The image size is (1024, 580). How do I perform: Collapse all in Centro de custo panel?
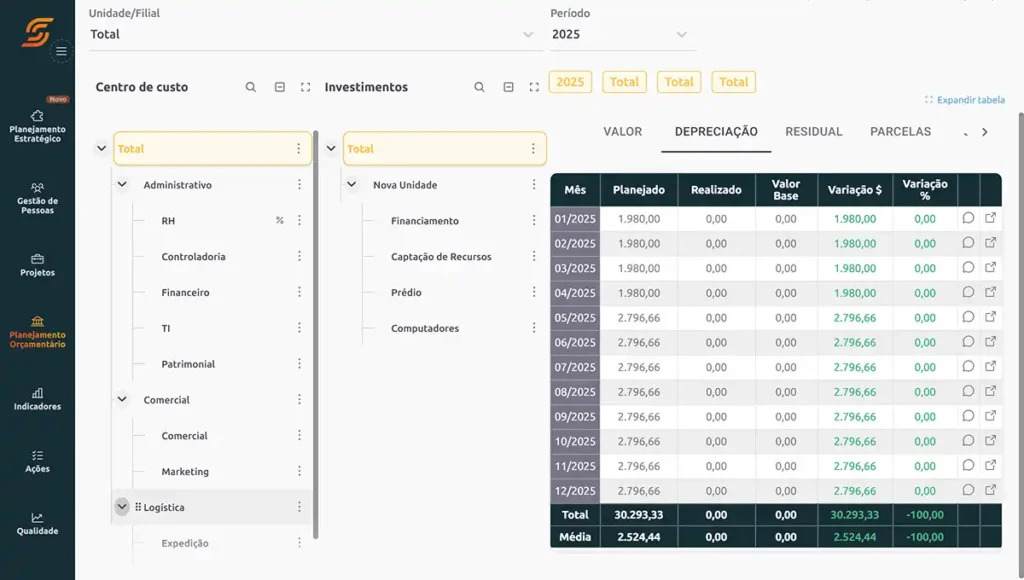(280, 87)
